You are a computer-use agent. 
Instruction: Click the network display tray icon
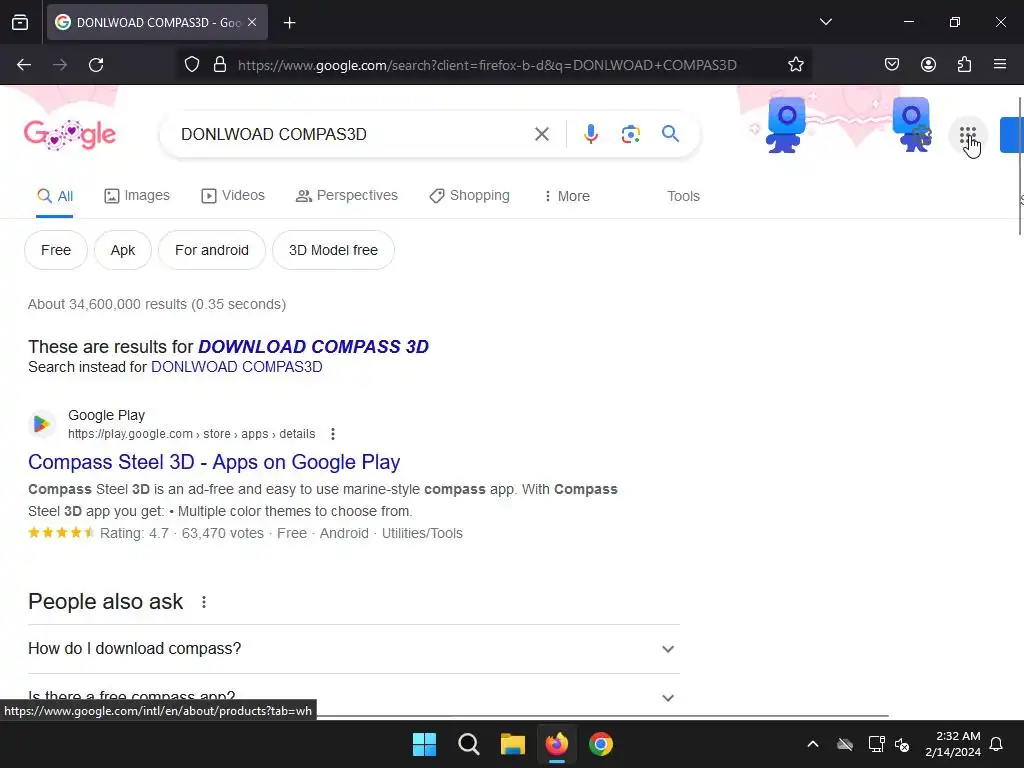pyautogui.click(x=876, y=744)
